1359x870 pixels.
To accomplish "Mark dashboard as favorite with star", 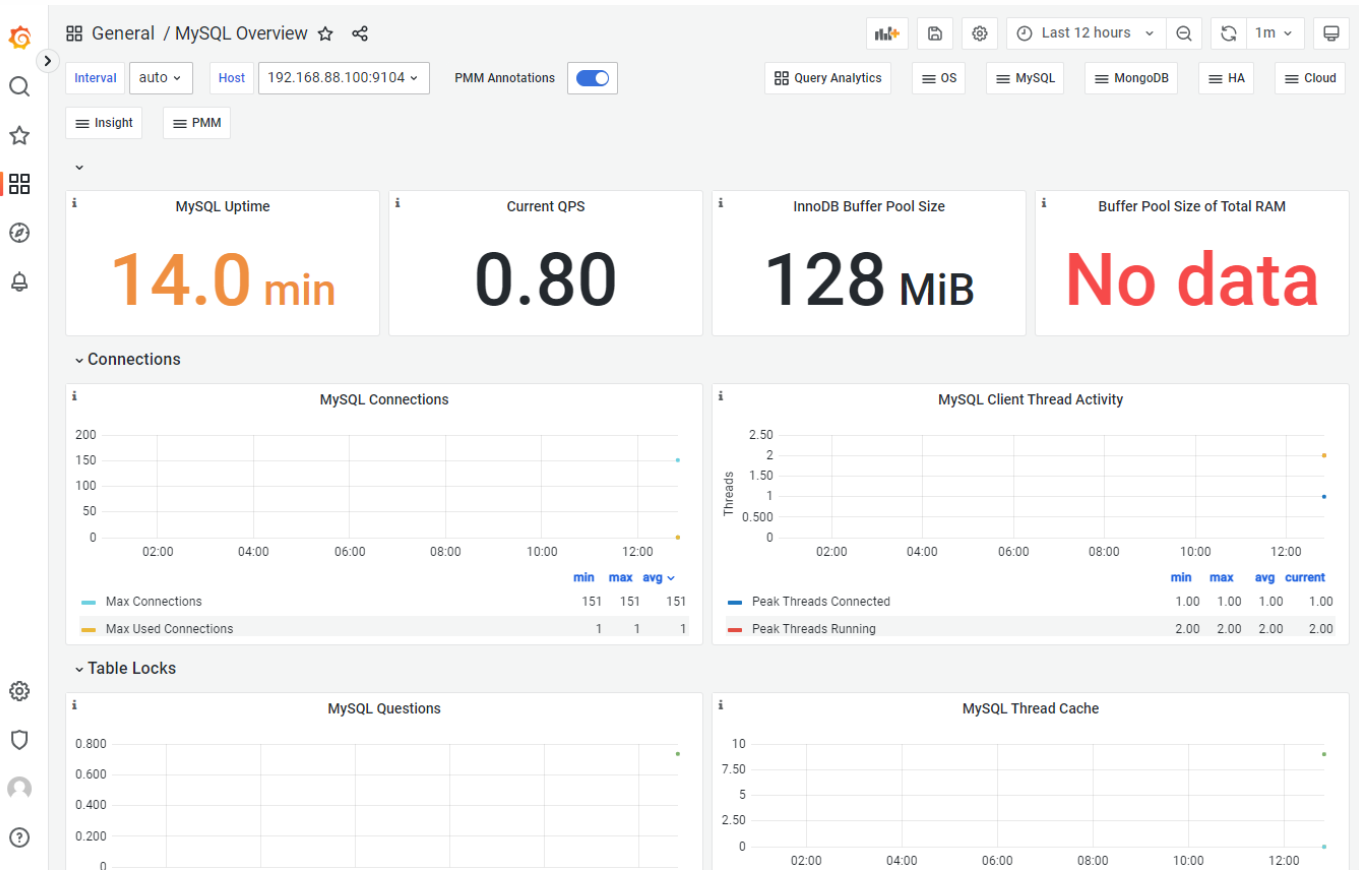I will [x=325, y=34].
